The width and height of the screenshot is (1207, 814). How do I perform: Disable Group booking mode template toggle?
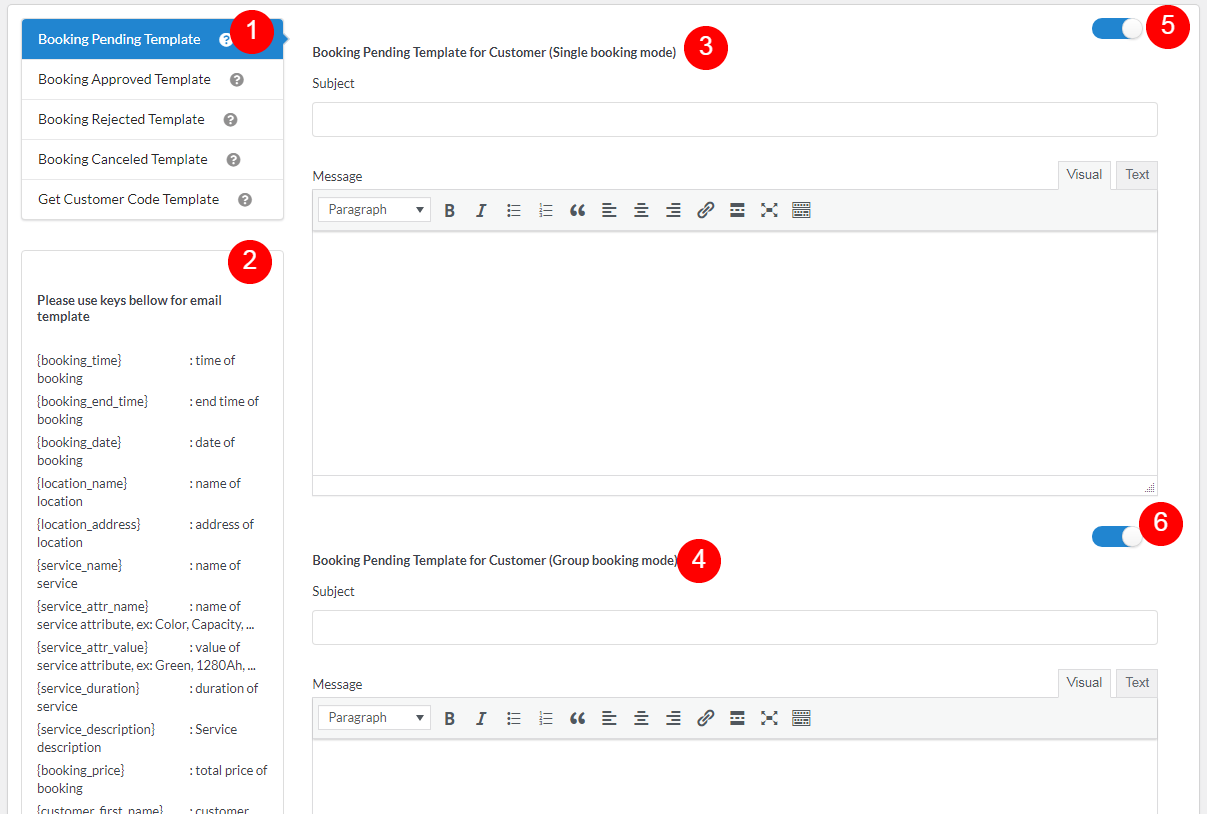(x=1116, y=537)
